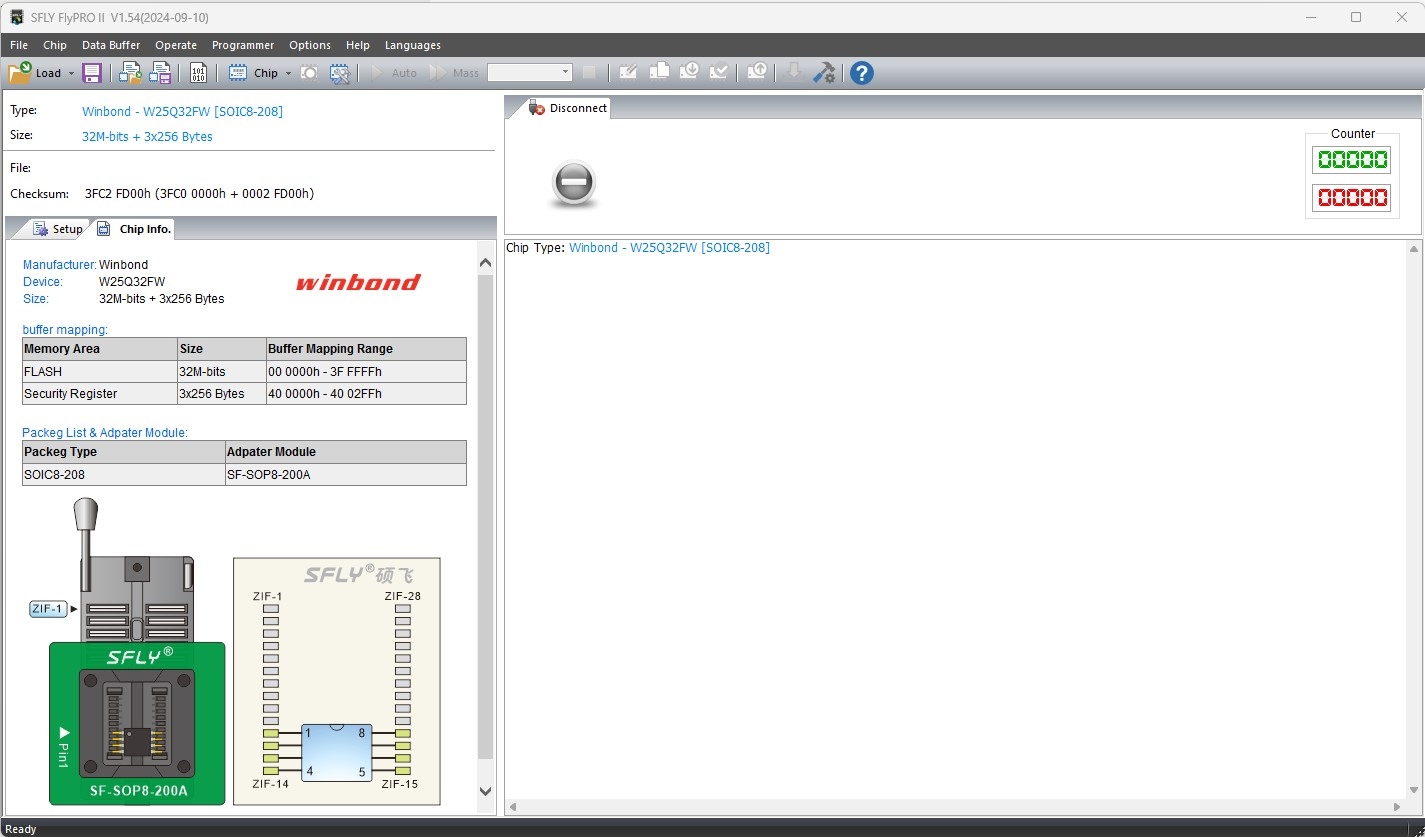
Task: Click the log panel scroll up arrow
Action: tap(1414, 249)
